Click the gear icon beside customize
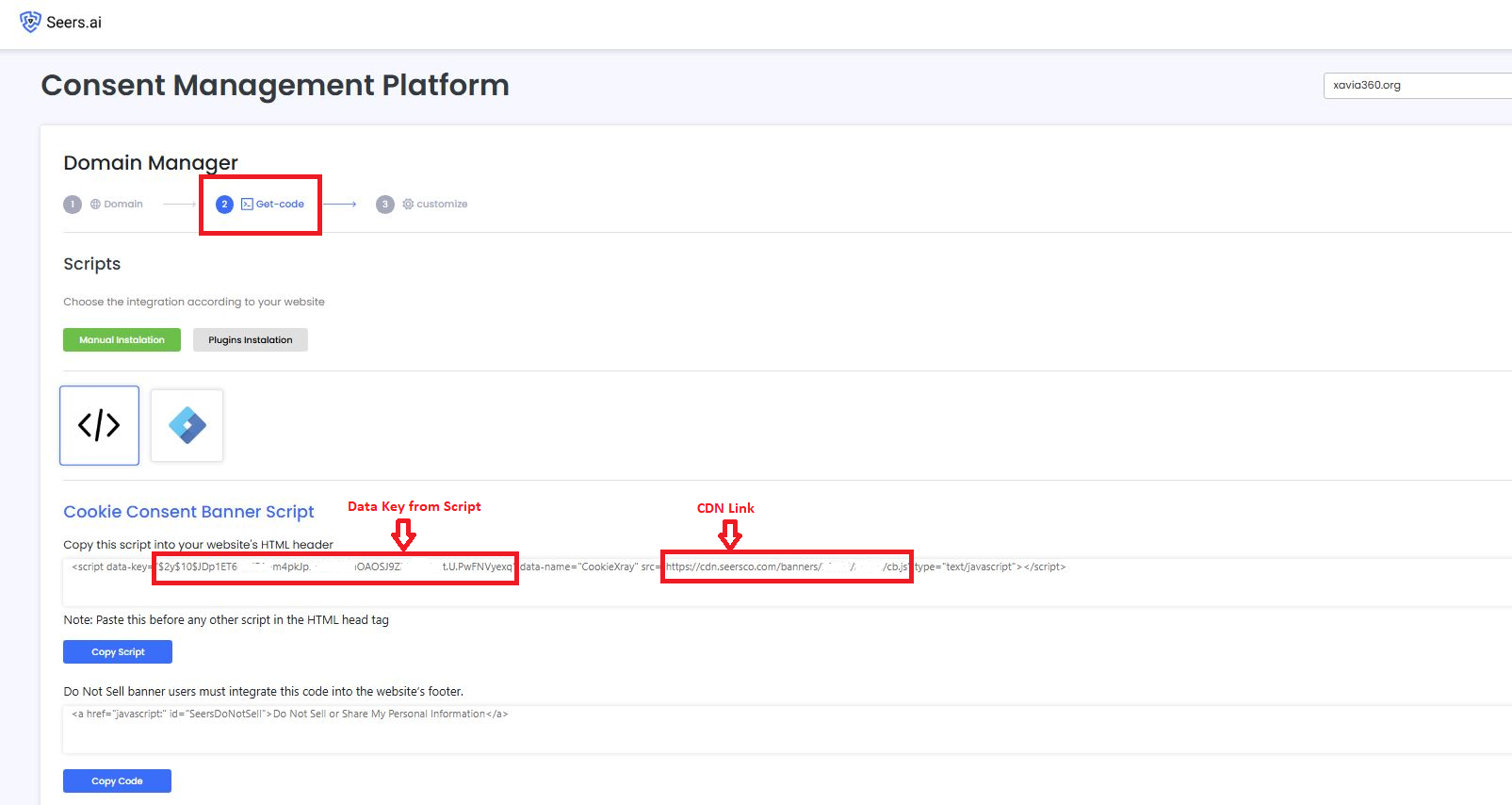The width and height of the screenshot is (1512, 805). pos(408,205)
